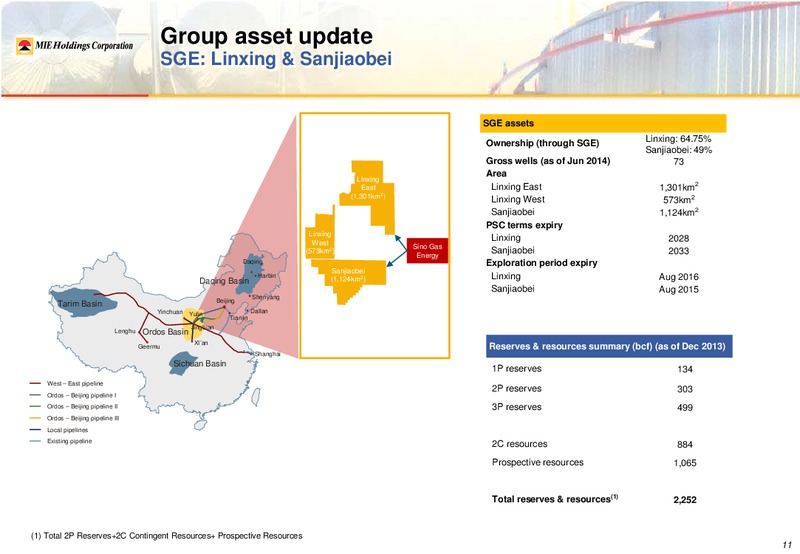
Task: Click the Harbin city label
Action: click(x=267, y=275)
